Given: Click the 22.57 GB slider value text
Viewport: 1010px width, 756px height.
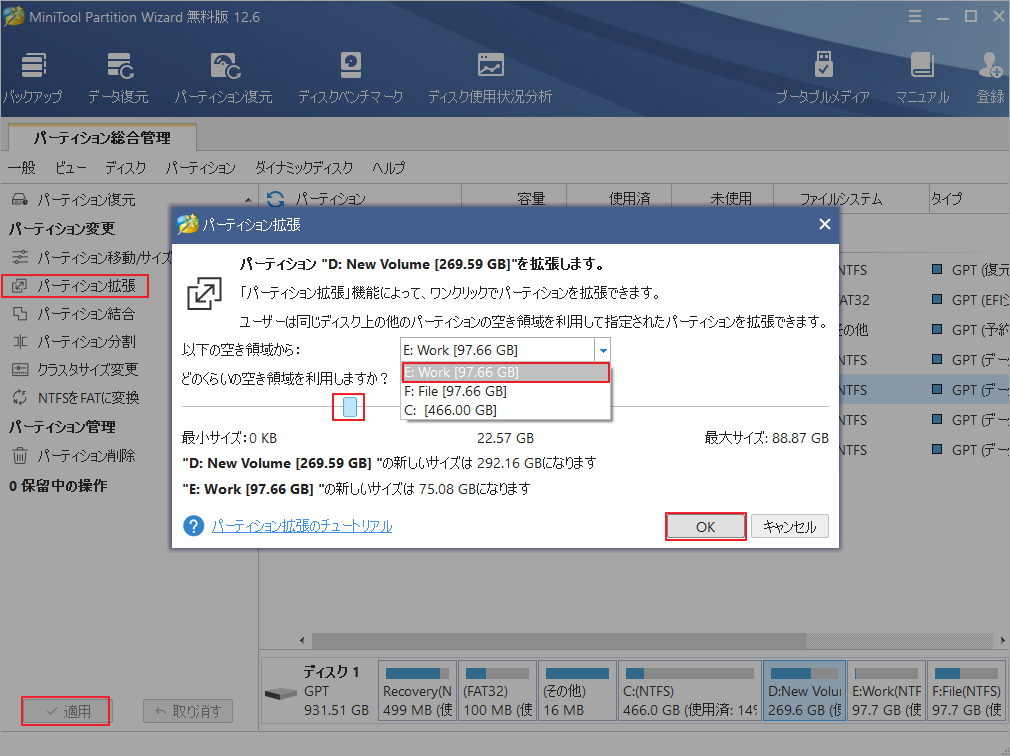Looking at the screenshot, I should pos(506,439).
